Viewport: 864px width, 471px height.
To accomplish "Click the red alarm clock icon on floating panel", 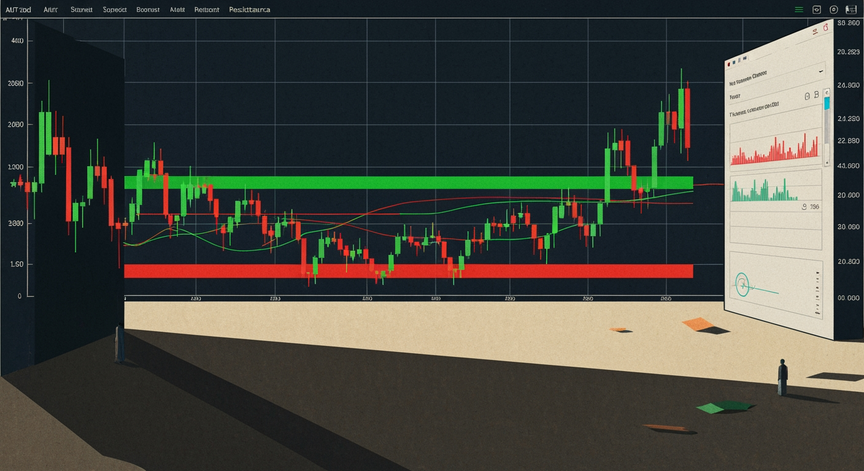I will [x=826, y=26].
